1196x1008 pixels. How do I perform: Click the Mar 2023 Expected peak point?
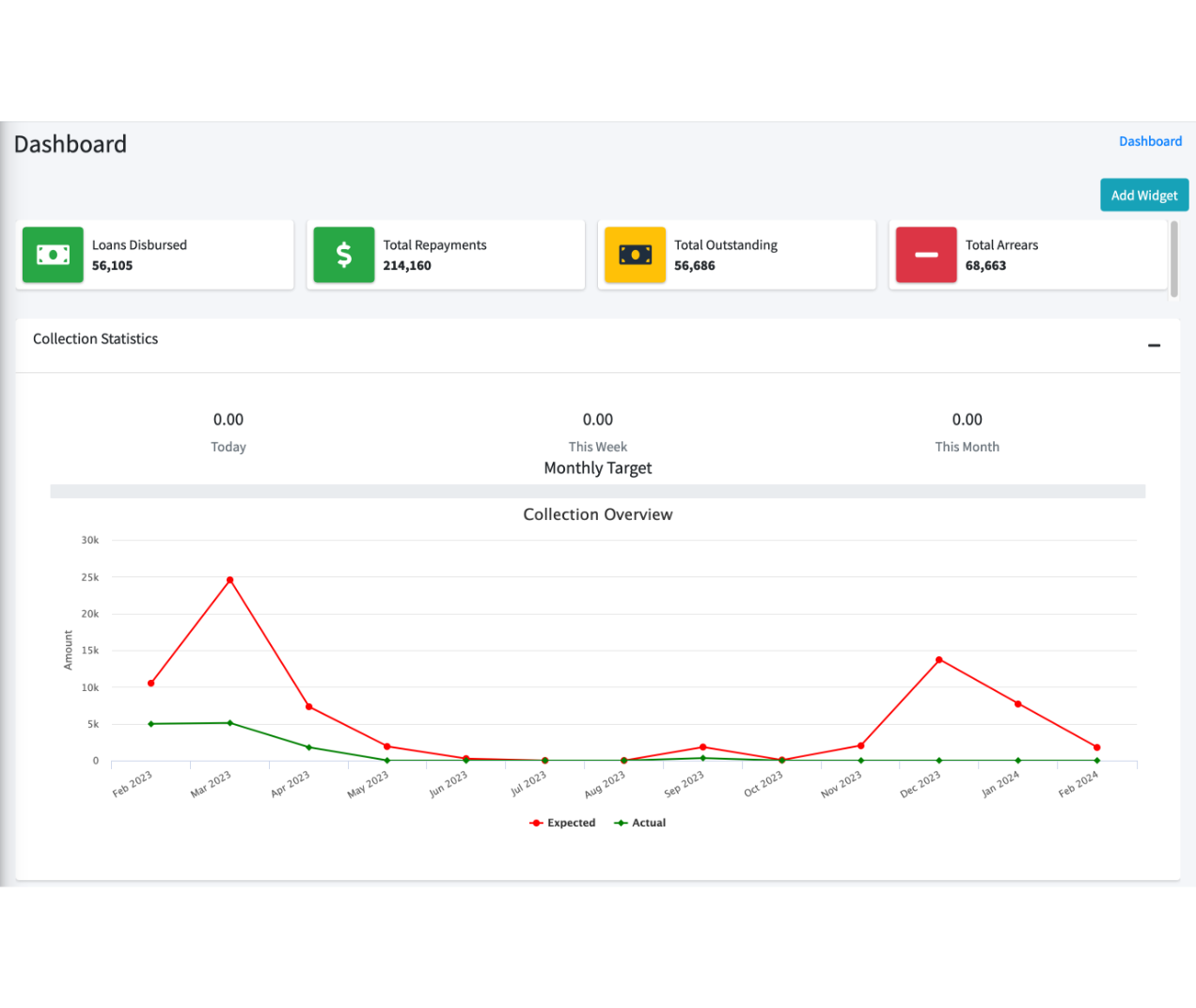pos(229,580)
